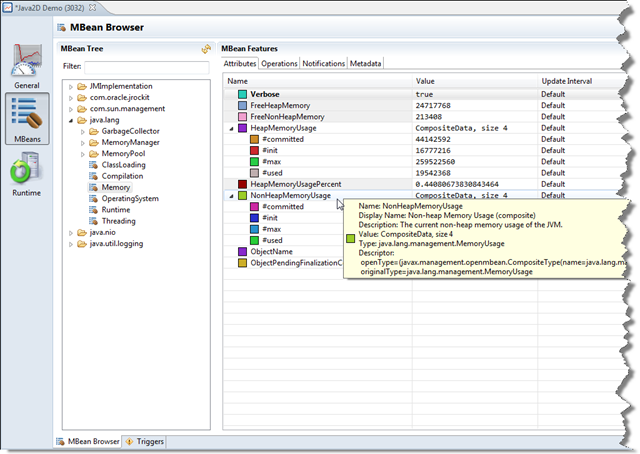Click the Verbose value true
Viewport: 640px width, 454px height.
coord(424,94)
